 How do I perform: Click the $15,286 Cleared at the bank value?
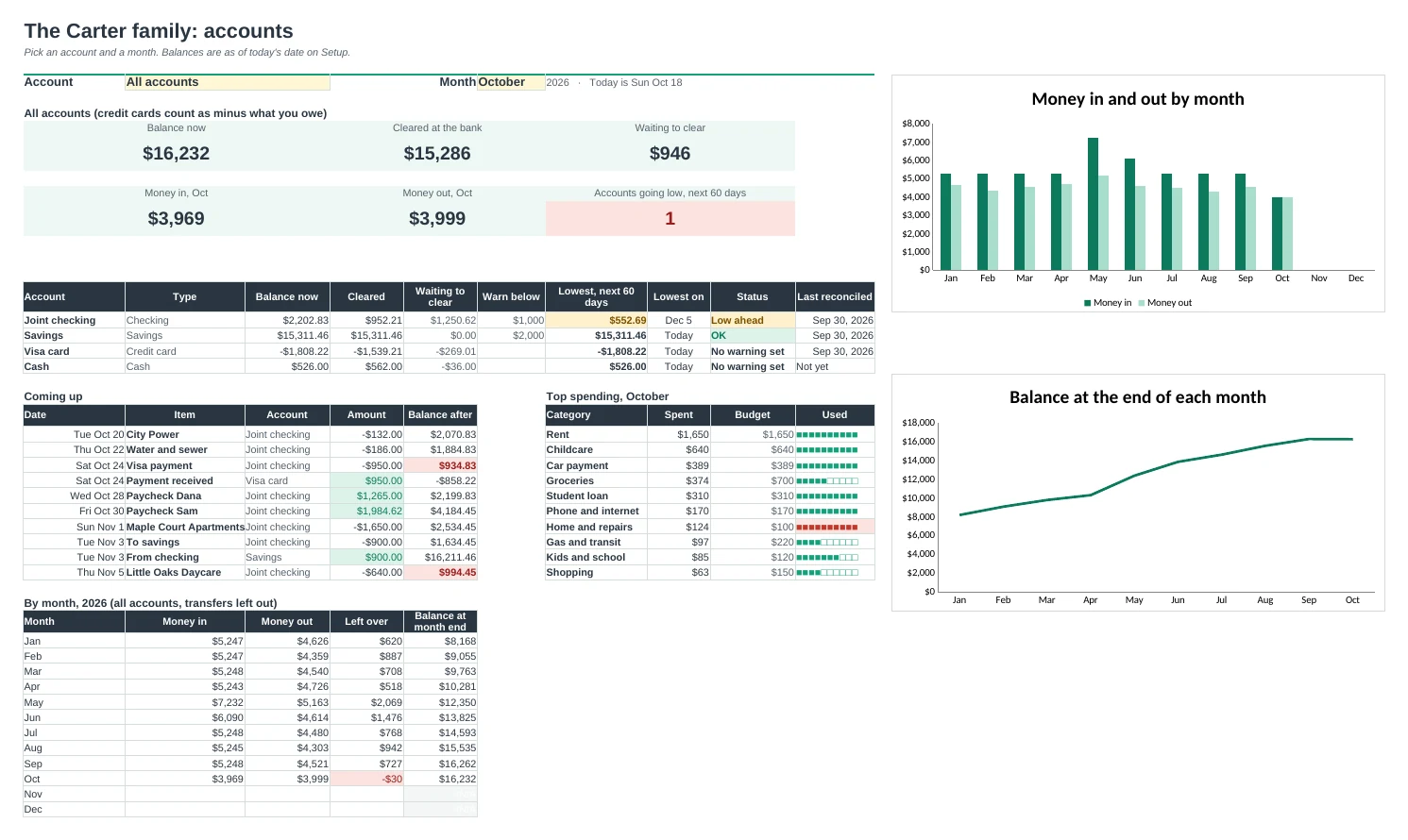pyautogui.click(x=437, y=153)
